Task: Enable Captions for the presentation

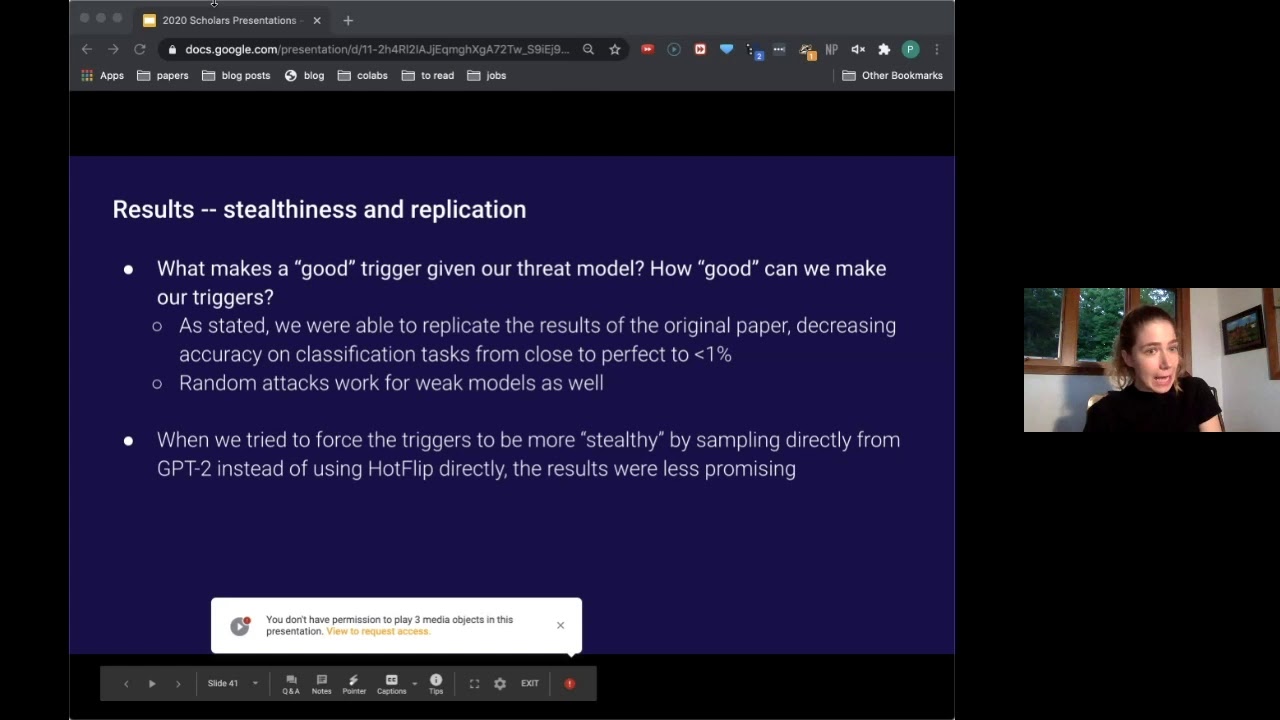Action: click(x=391, y=683)
